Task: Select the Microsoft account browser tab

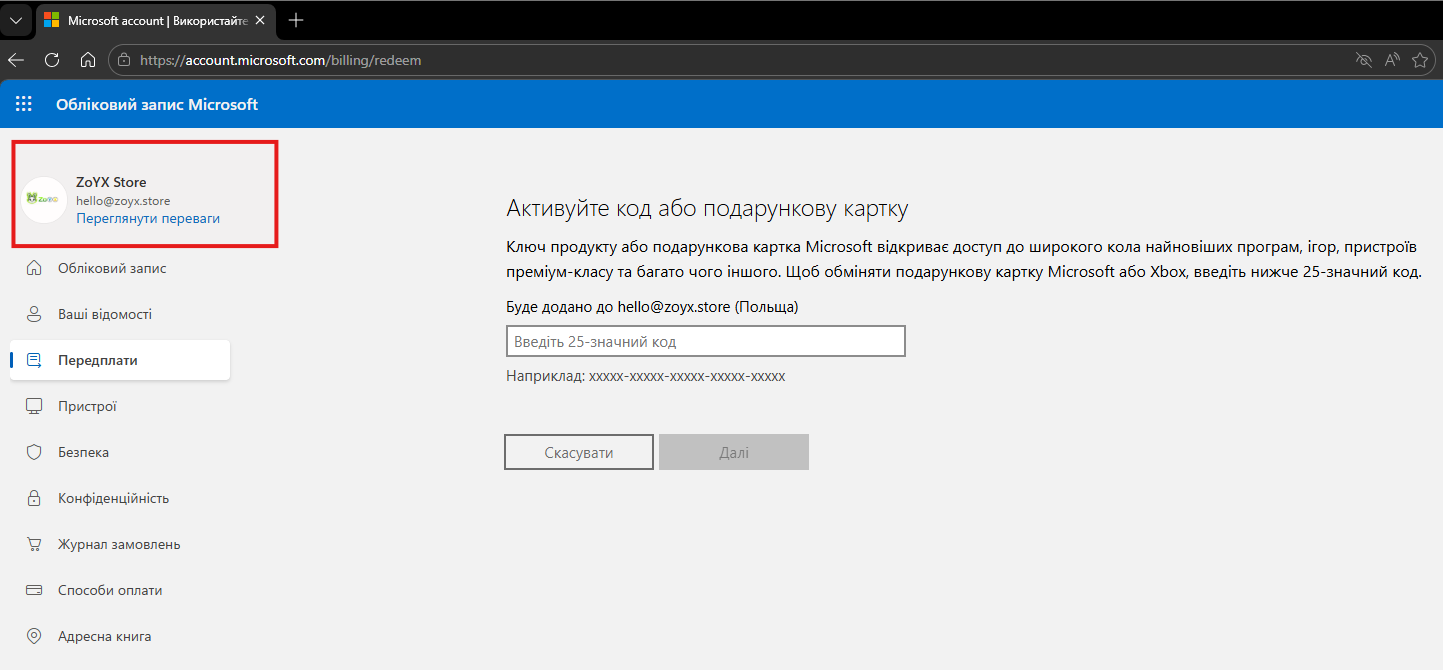Action: (x=156, y=20)
